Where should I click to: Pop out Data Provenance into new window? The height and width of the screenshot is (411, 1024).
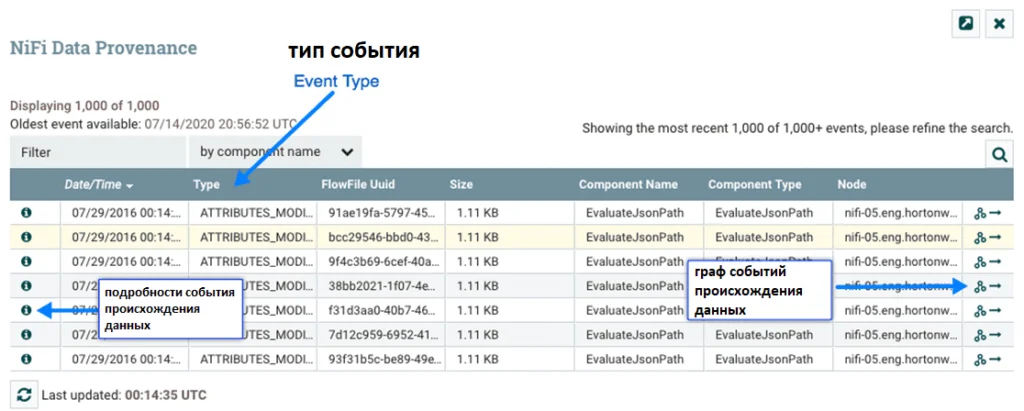point(965,24)
